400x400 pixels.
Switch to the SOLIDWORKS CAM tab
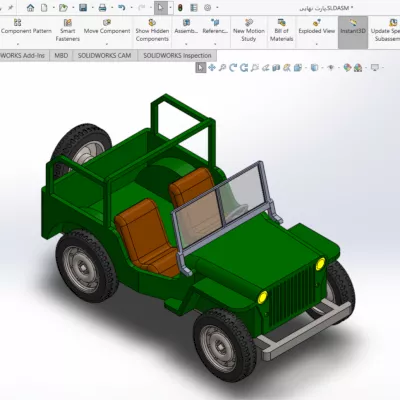pos(104,56)
